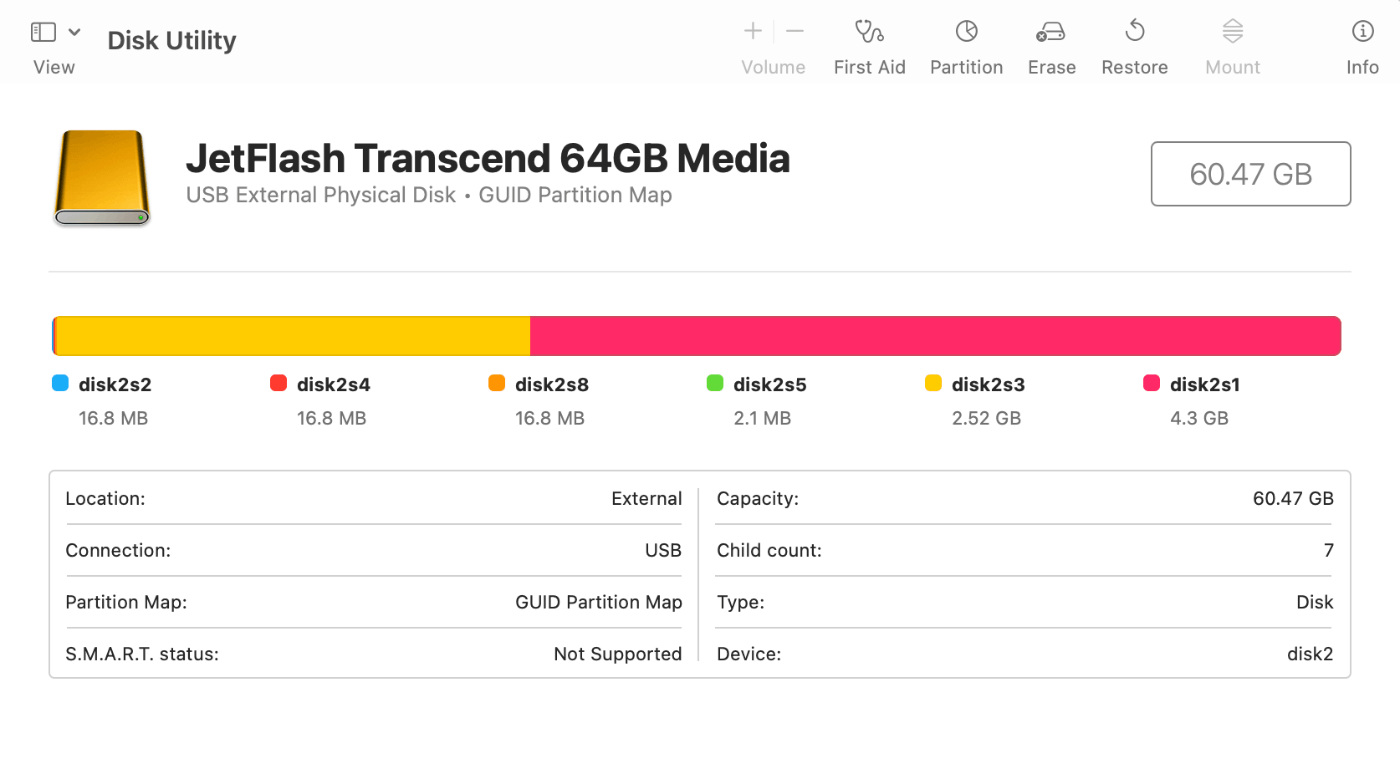Click the disk2s2 partition label

(x=115, y=384)
